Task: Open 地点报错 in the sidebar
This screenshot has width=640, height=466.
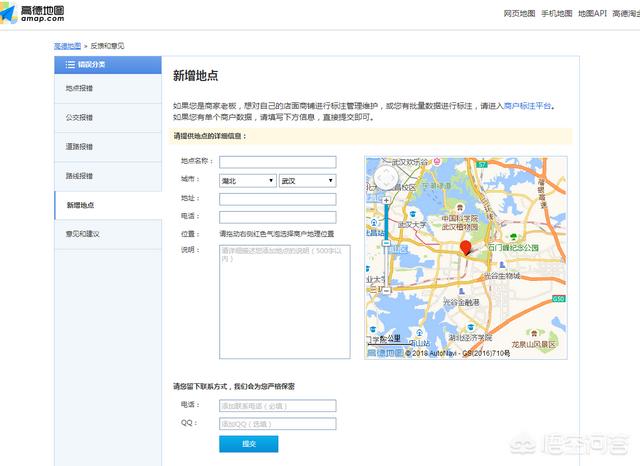Action: (x=108, y=88)
